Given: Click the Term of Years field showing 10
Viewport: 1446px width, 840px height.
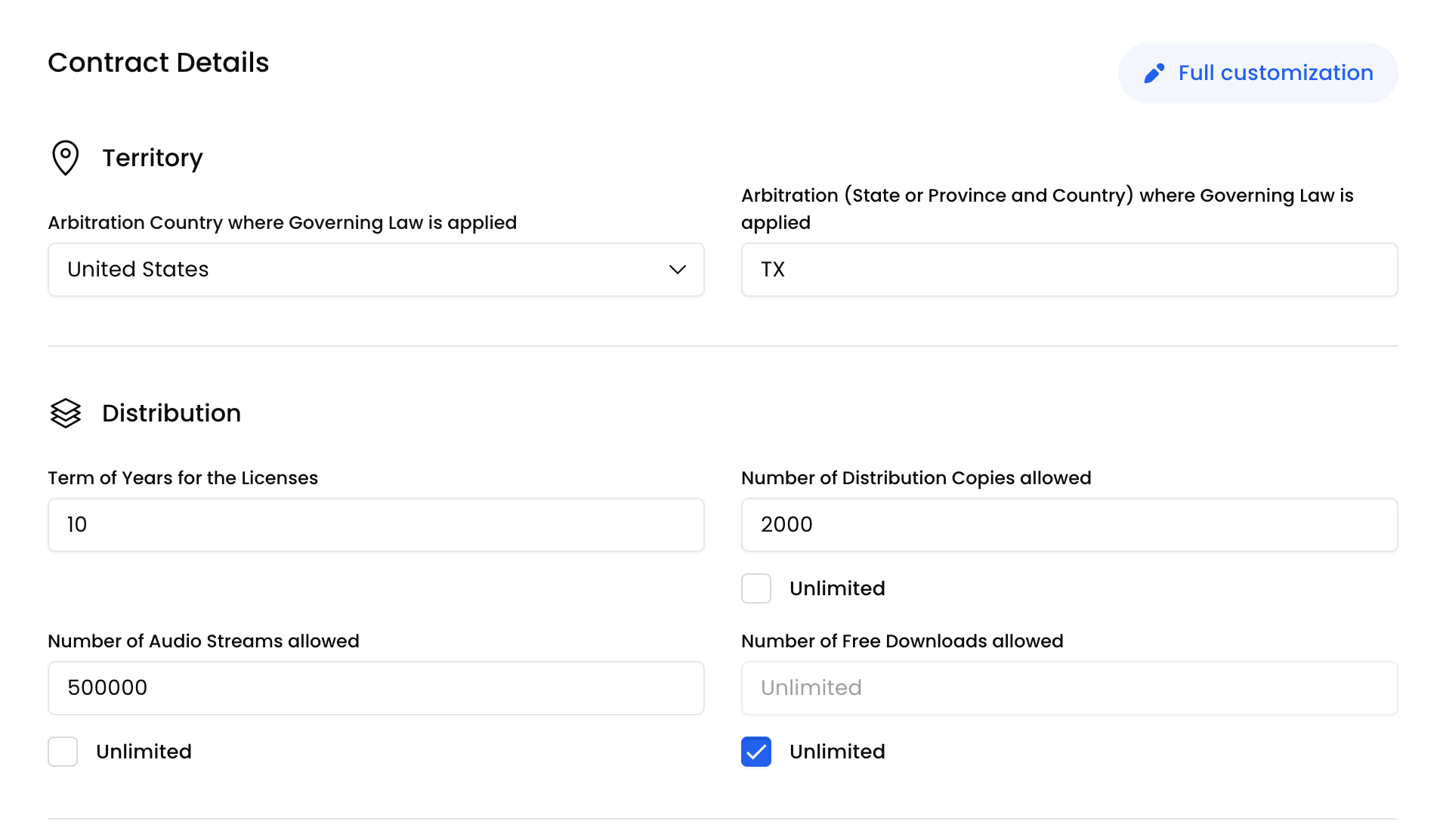Looking at the screenshot, I should 375,525.
